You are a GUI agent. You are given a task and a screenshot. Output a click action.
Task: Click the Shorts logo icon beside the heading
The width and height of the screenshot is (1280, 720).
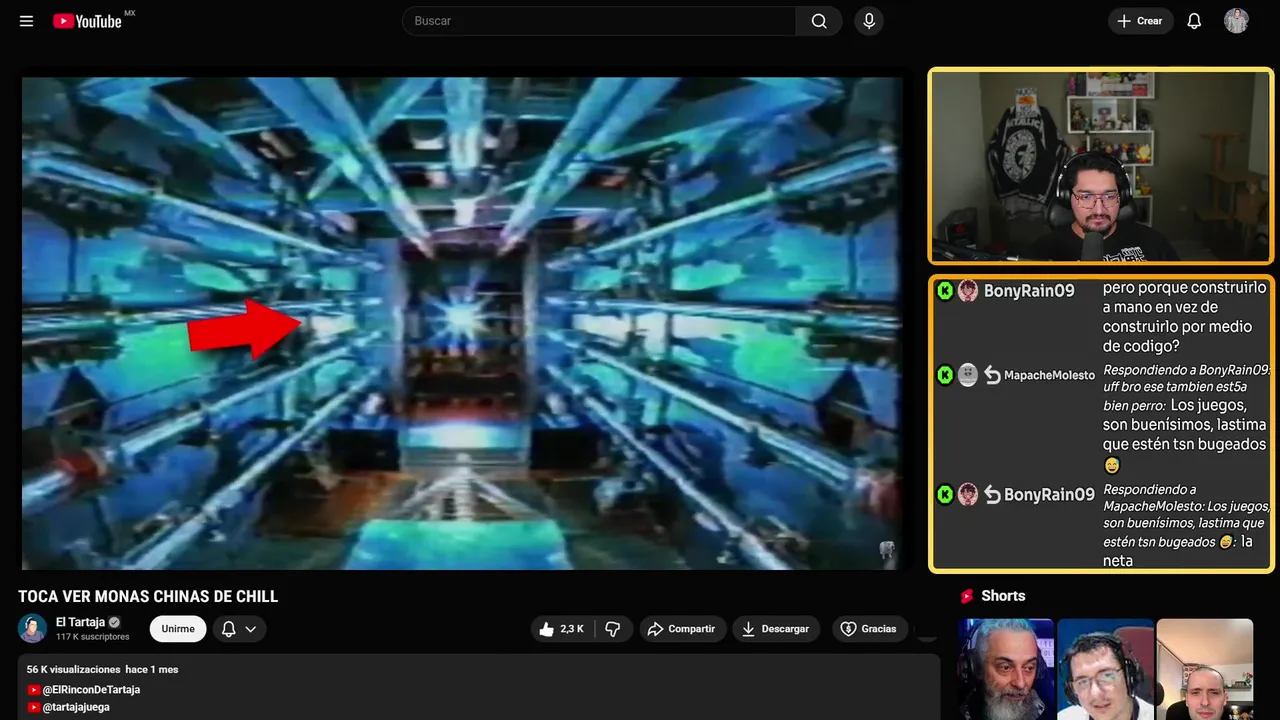click(x=967, y=596)
